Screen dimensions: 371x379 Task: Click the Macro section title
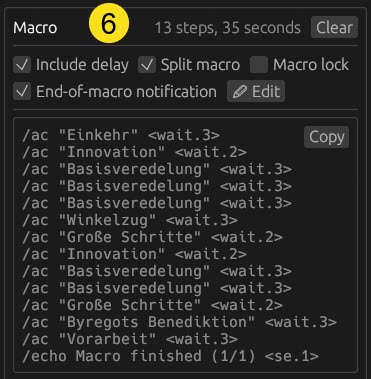(x=35, y=28)
